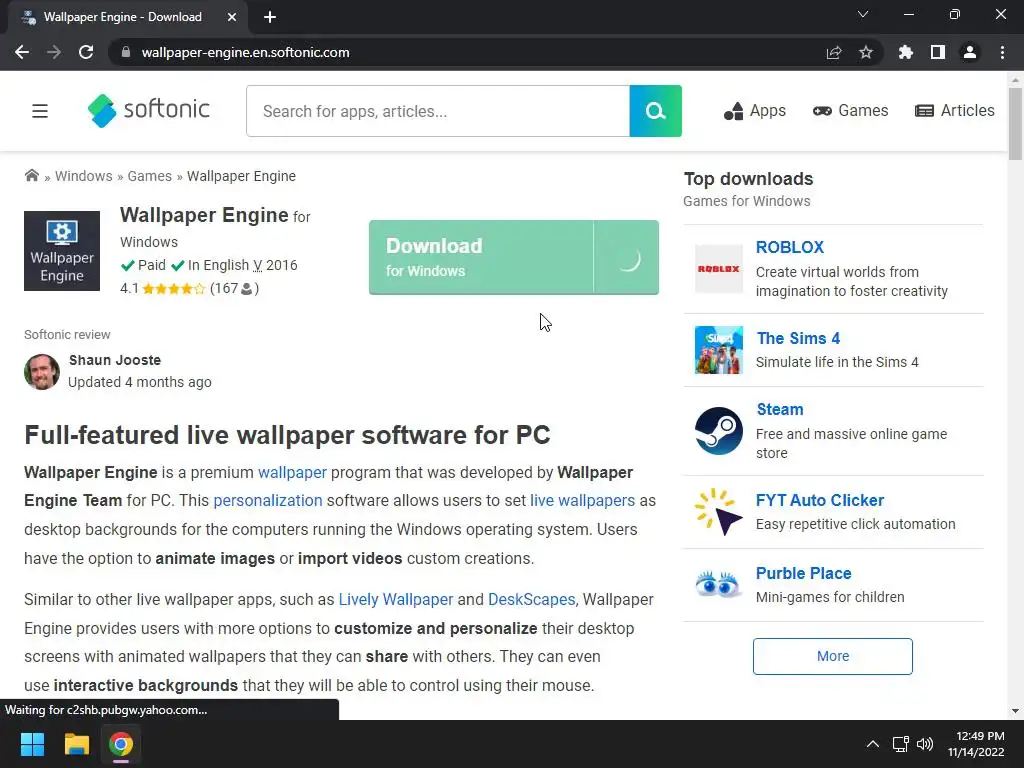Click the loading spinner part of Download
Viewport: 1024px width, 768px height.
627,257
